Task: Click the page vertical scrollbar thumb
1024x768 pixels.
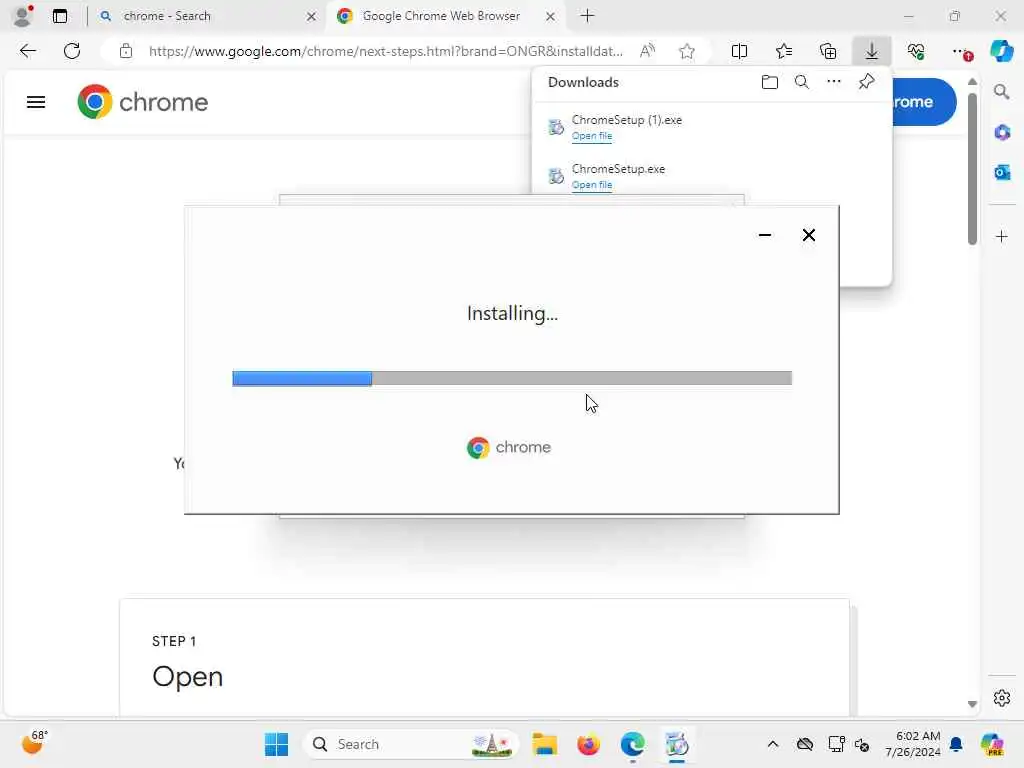Action: [972, 169]
